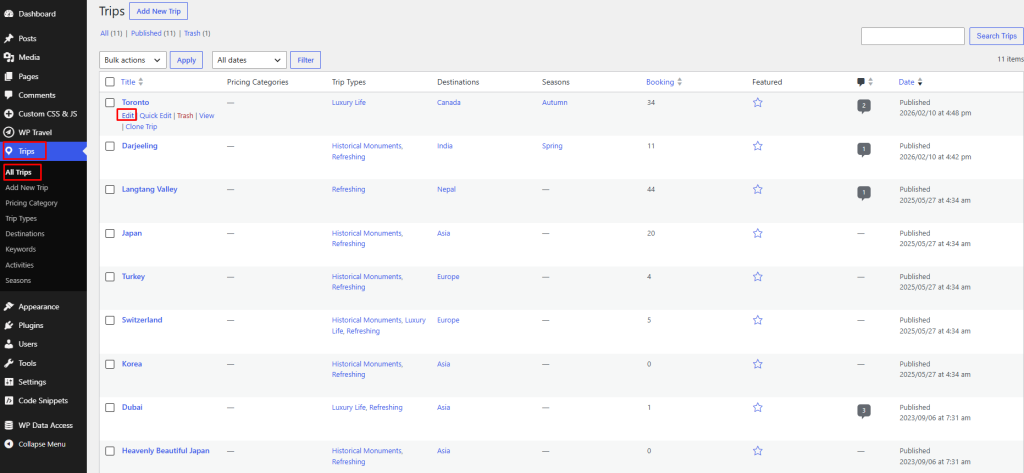Select the Switzerland row checkbox
The image size is (1024, 473).
tap(110, 320)
